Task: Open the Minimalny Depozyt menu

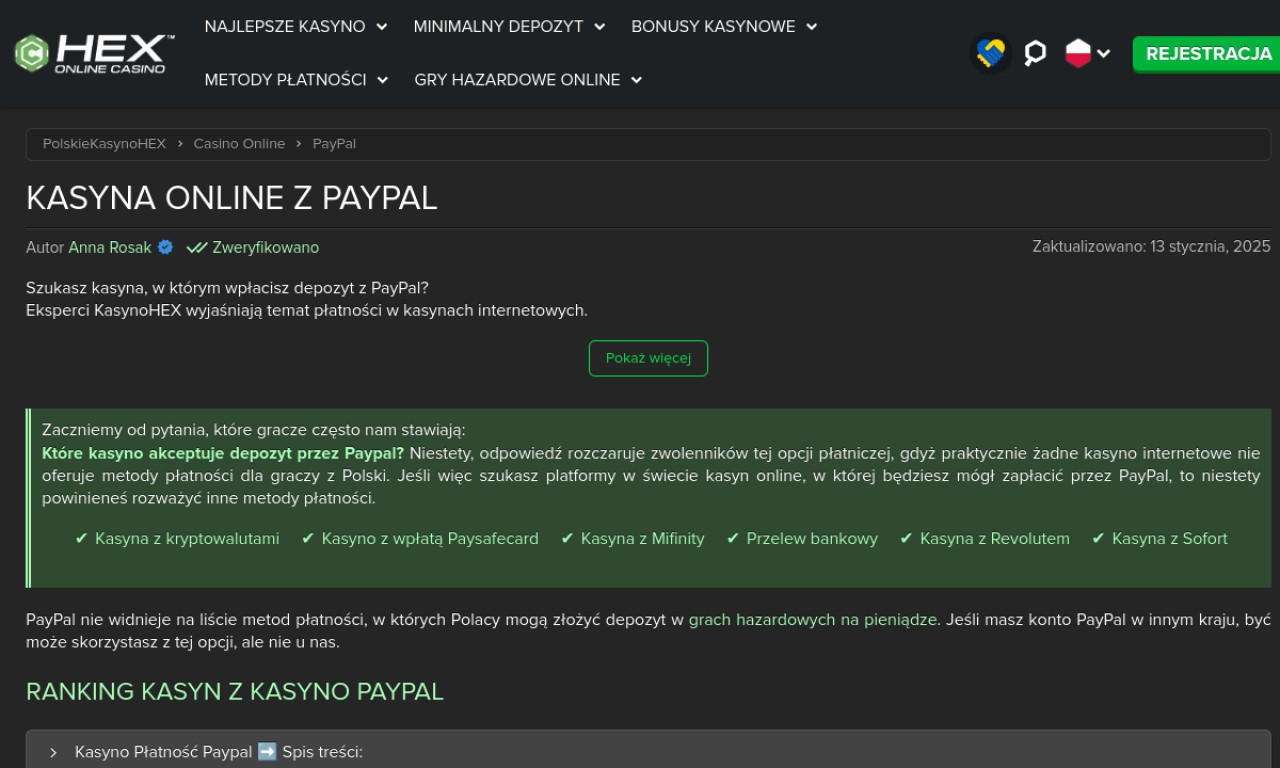Action: pyautogui.click(x=498, y=27)
